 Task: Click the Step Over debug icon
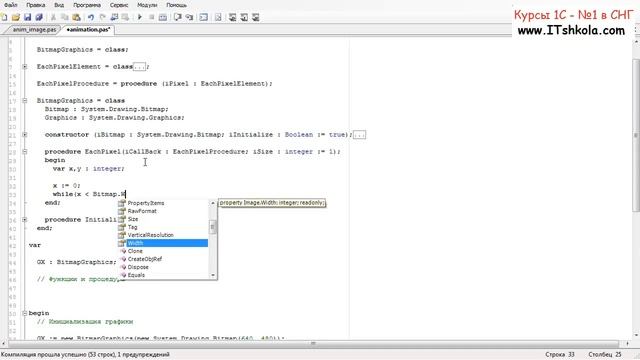click(178, 17)
